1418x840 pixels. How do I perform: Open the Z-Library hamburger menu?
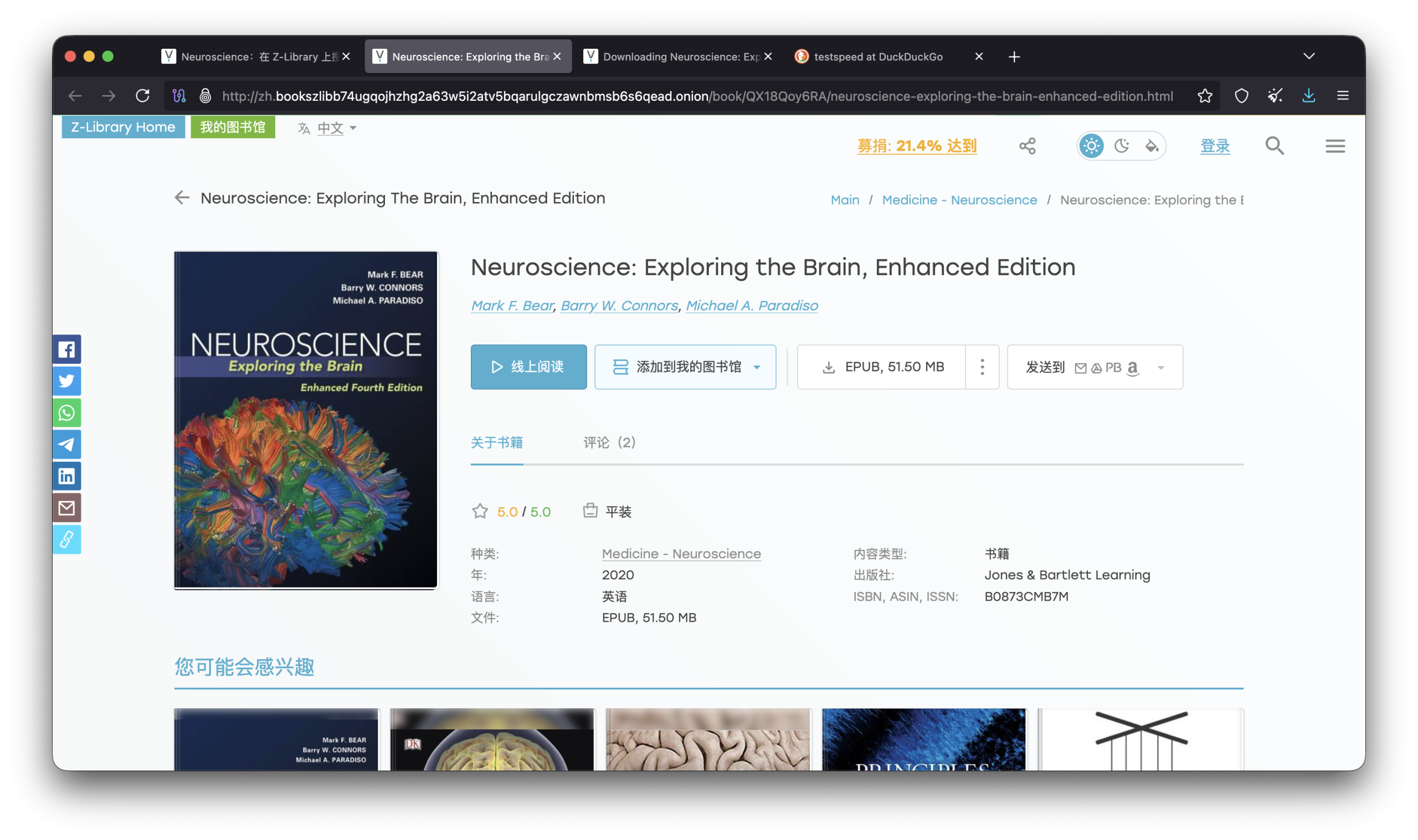1335,146
